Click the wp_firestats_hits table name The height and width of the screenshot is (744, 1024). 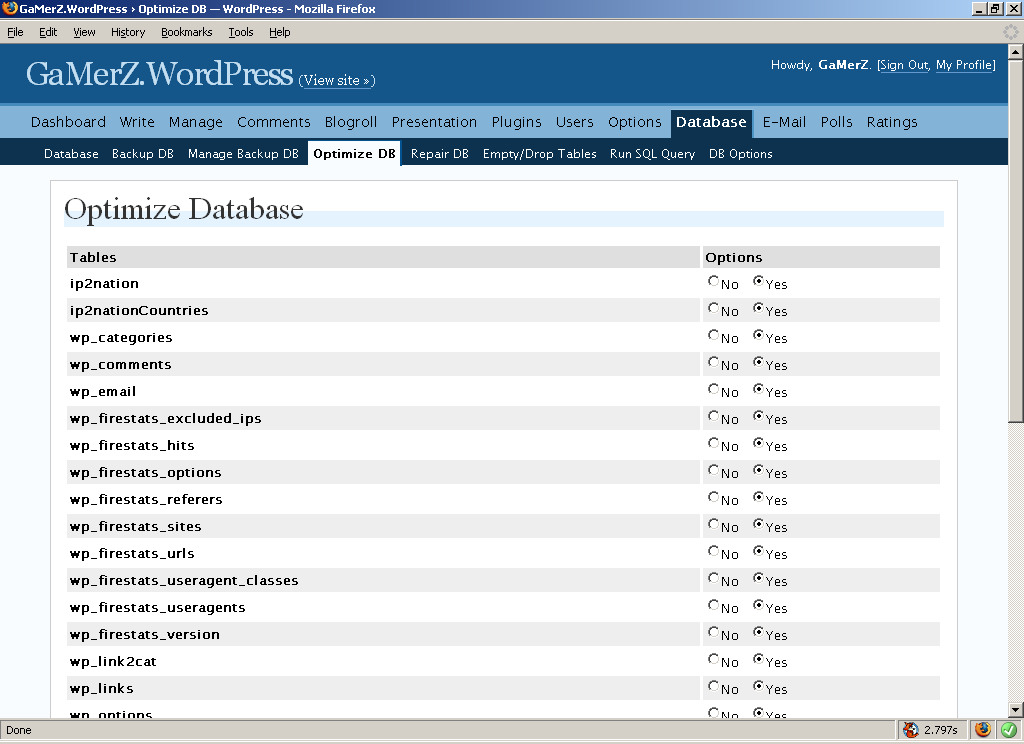[132, 445]
